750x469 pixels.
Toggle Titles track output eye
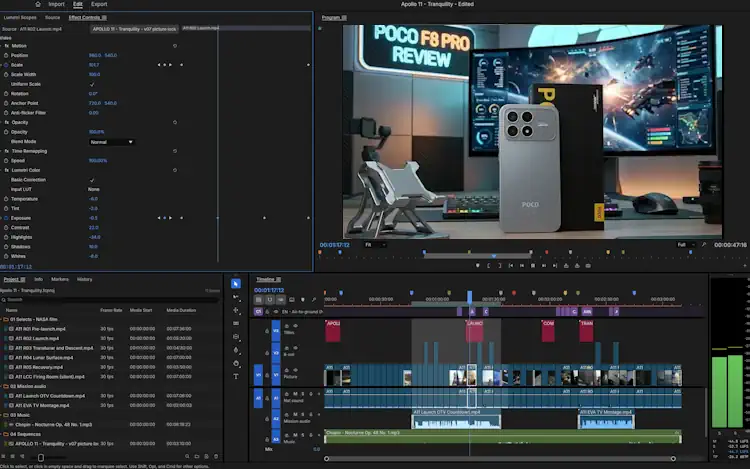click(295, 326)
